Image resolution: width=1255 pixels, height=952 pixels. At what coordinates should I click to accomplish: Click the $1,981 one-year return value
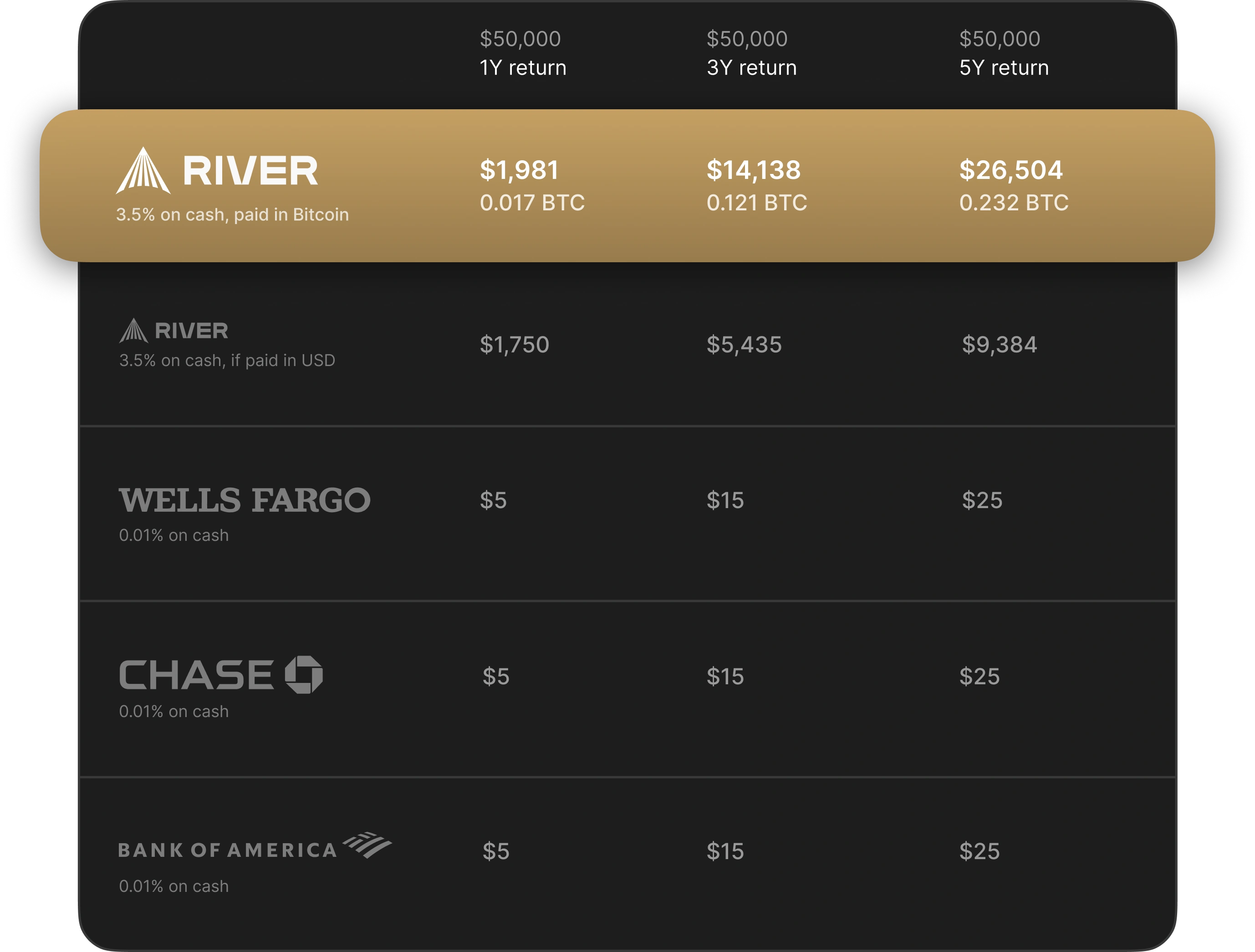519,170
